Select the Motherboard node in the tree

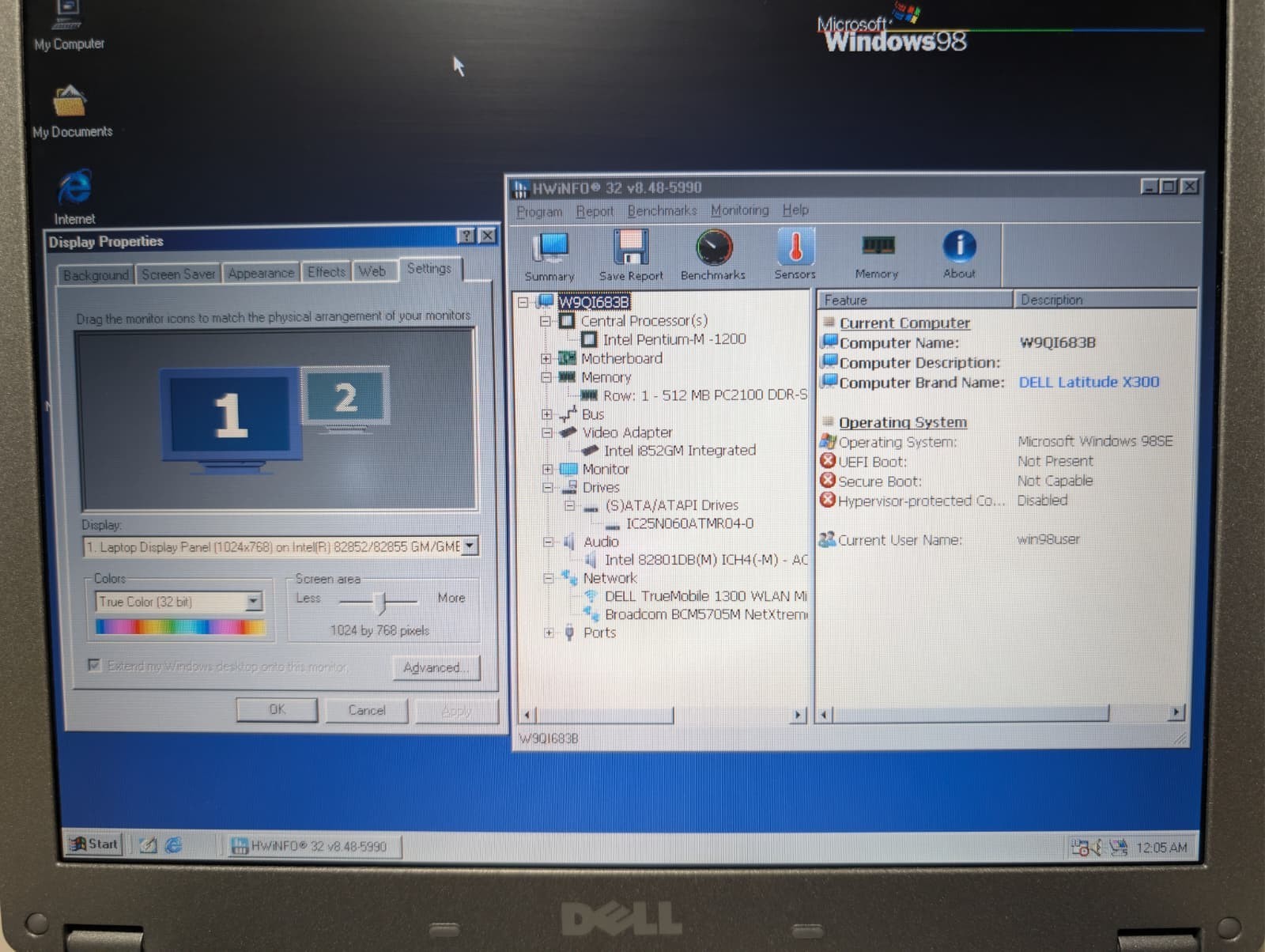pyautogui.click(x=621, y=358)
